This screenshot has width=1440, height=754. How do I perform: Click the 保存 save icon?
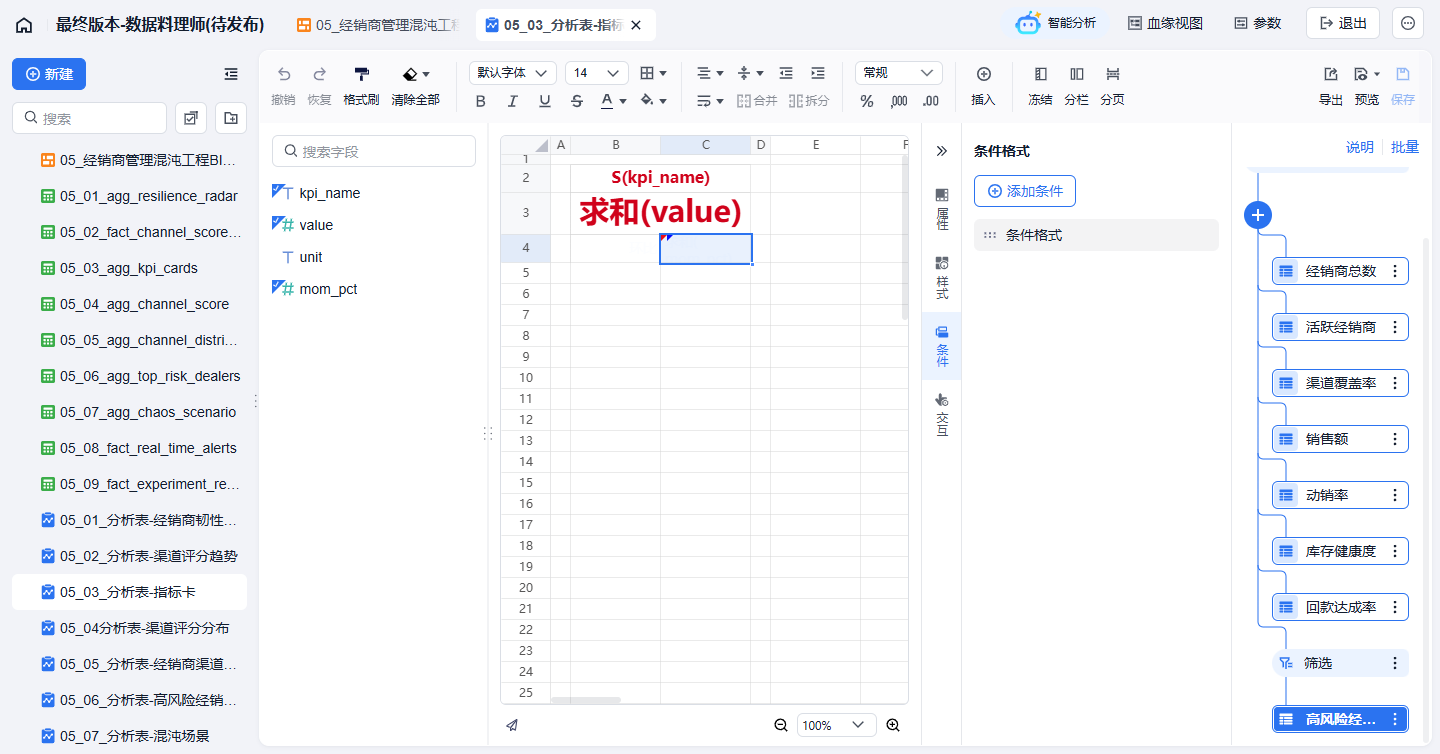tap(1403, 74)
